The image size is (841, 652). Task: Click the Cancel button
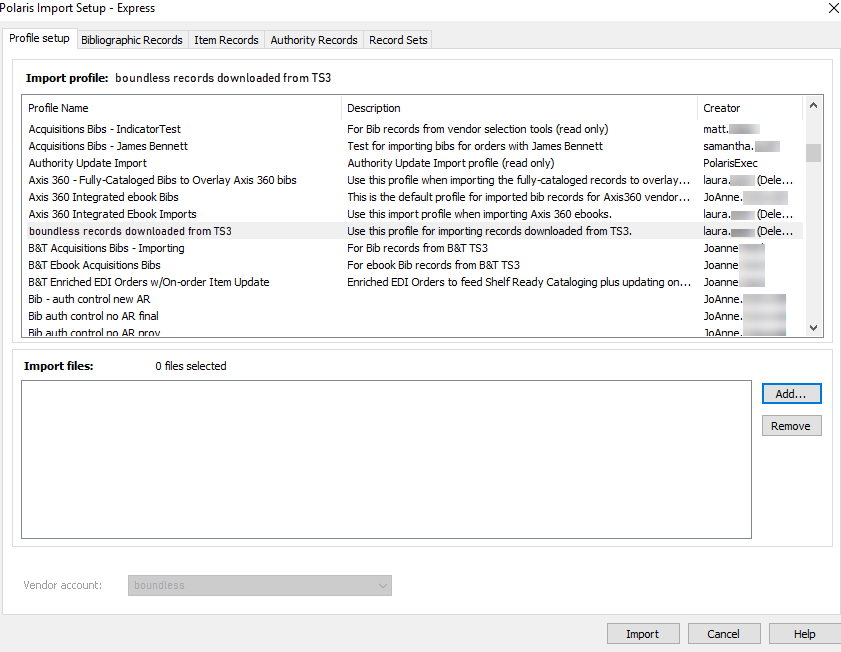(723, 634)
